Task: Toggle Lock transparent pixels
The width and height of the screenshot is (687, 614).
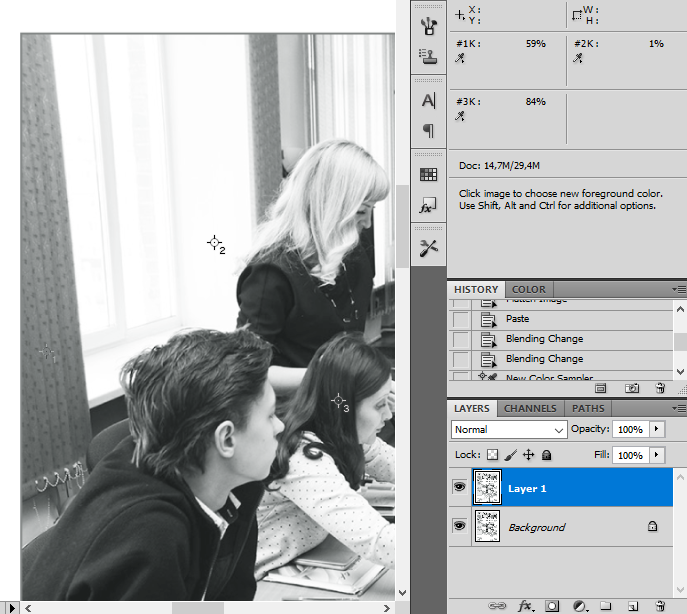Action: (492, 454)
